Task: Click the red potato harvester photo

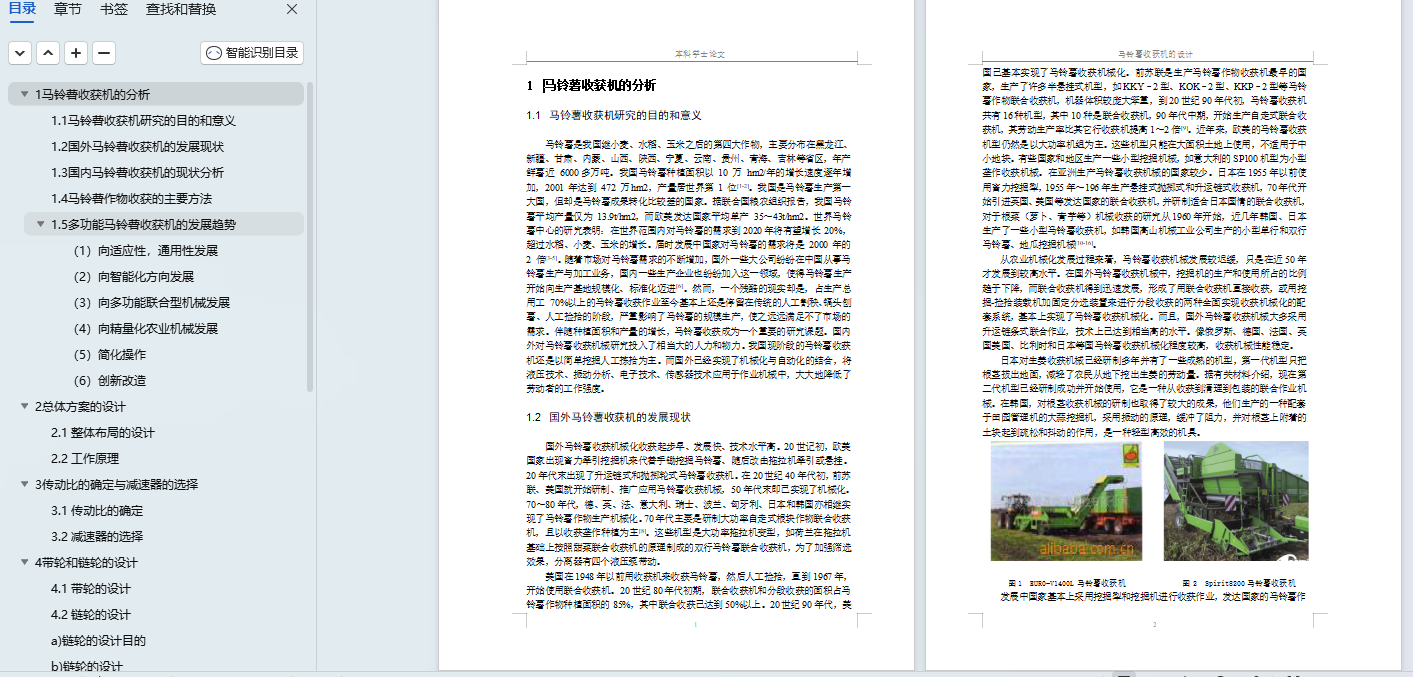Action: coord(1066,501)
